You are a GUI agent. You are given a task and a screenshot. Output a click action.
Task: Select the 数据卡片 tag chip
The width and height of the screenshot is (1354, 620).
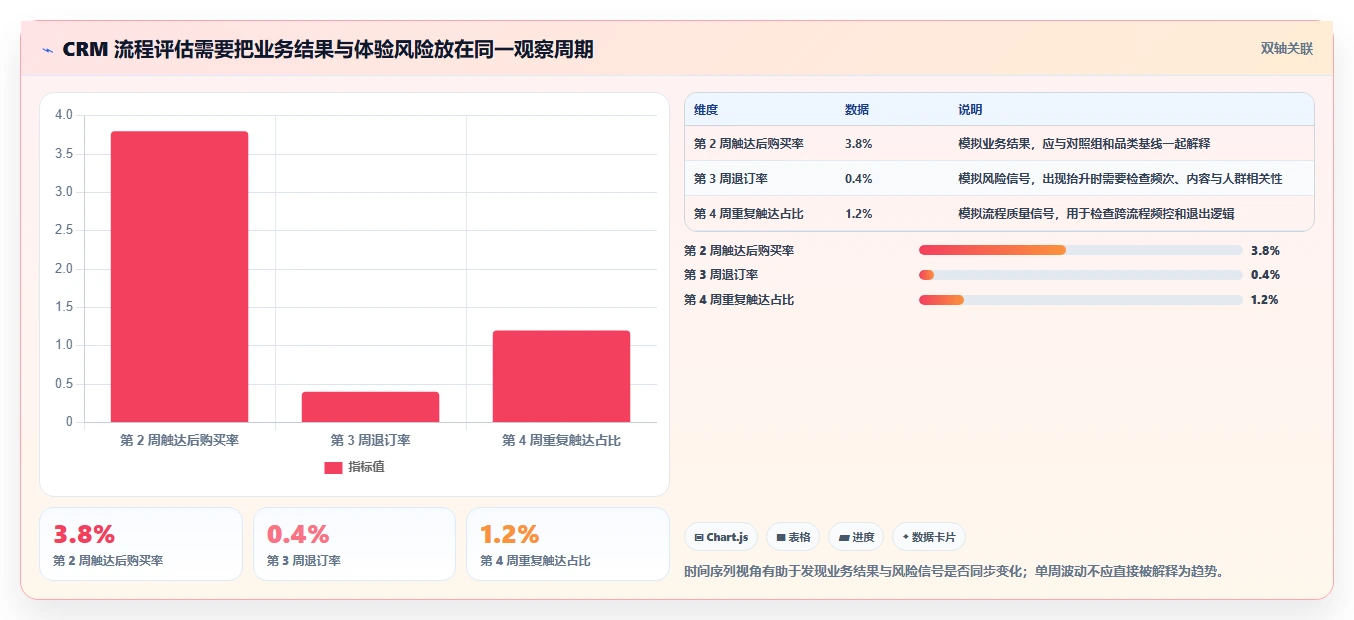tap(929, 537)
